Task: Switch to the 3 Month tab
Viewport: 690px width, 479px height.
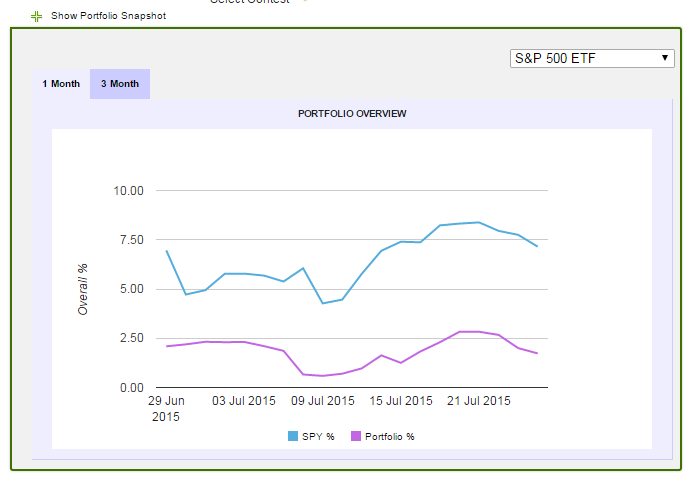Action: pos(120,84)
